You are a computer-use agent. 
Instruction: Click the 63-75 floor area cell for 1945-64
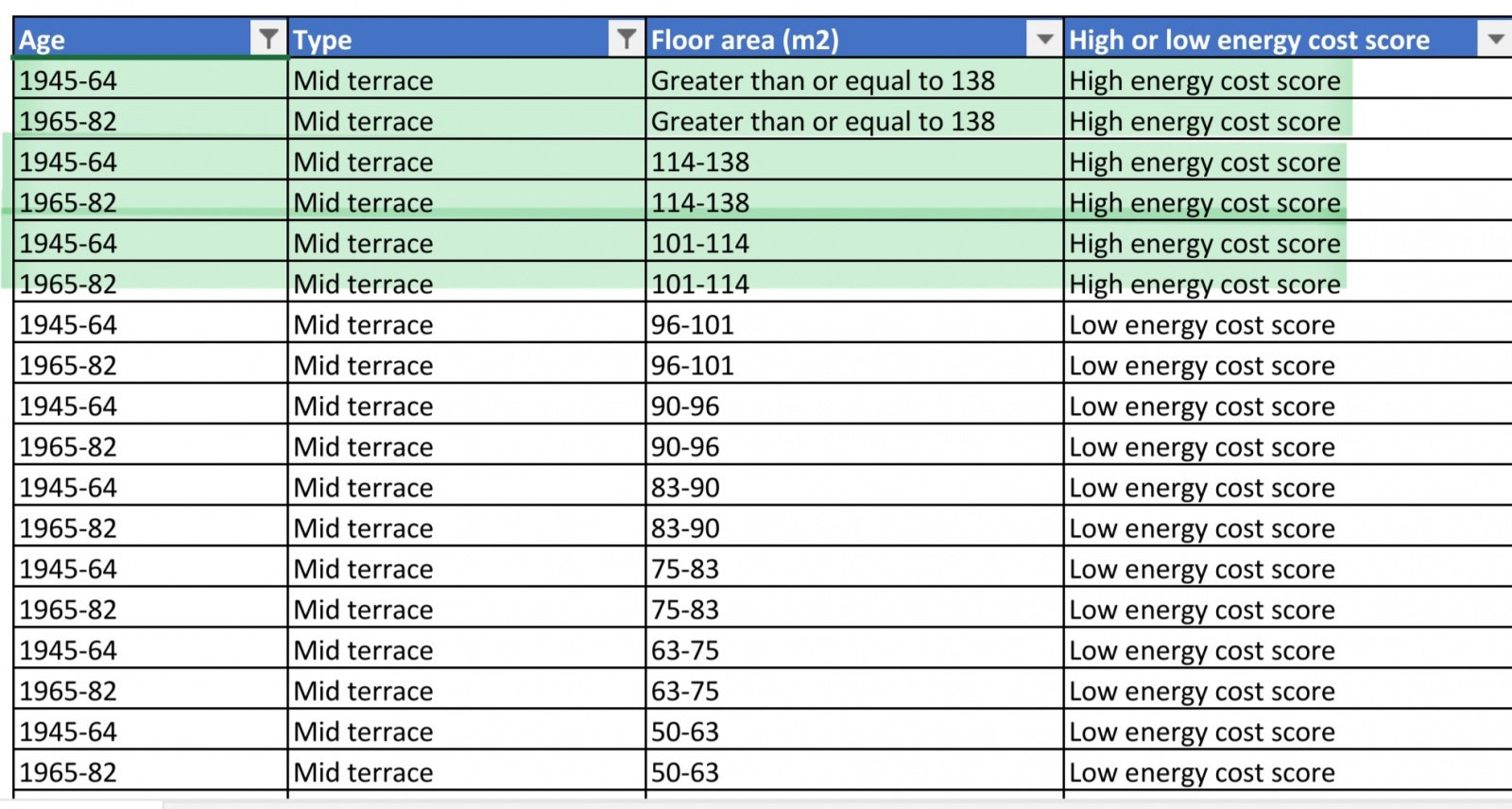click(x=685, y=650)
